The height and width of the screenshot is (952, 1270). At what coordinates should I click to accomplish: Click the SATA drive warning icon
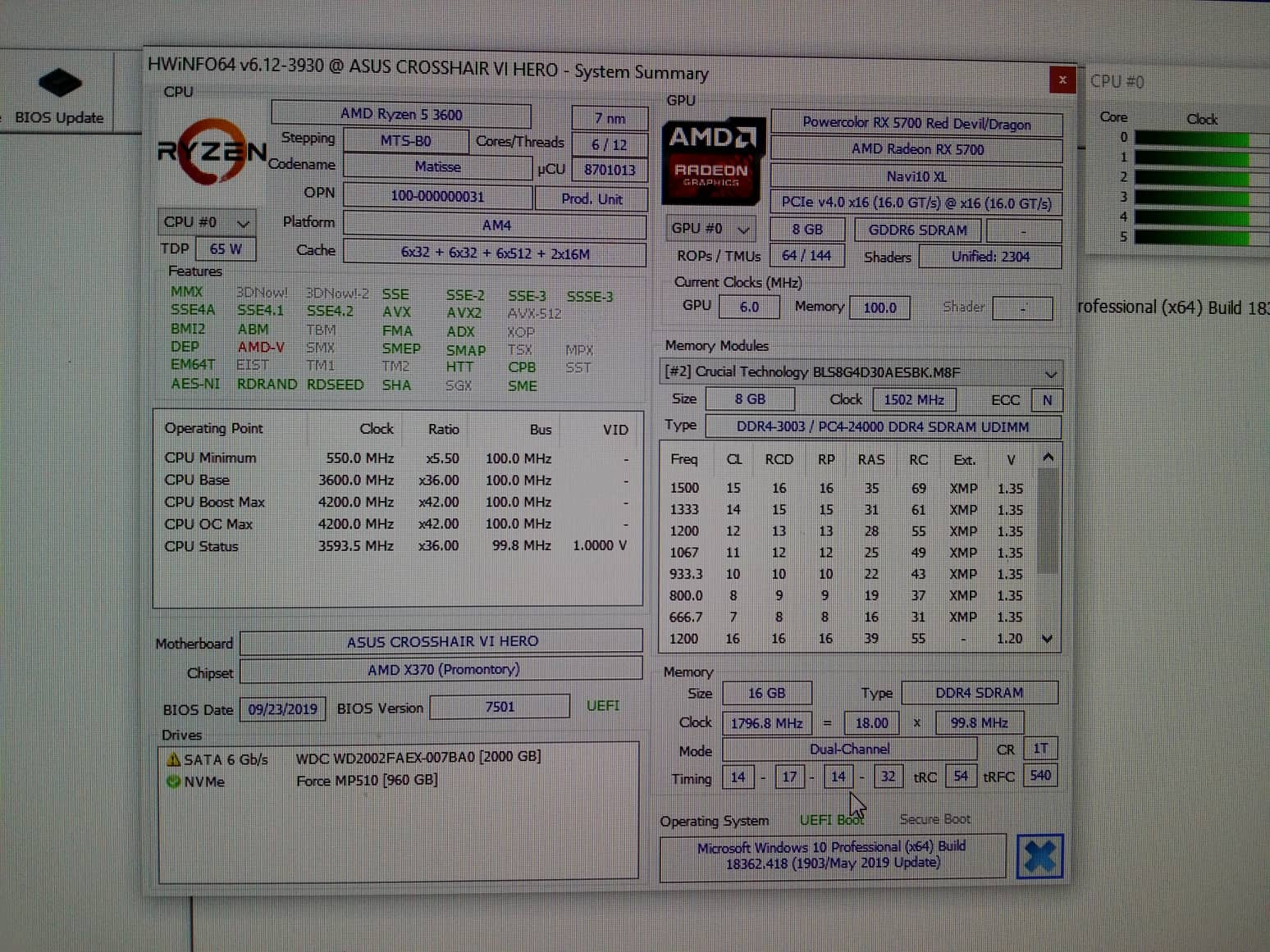[173, 759]
